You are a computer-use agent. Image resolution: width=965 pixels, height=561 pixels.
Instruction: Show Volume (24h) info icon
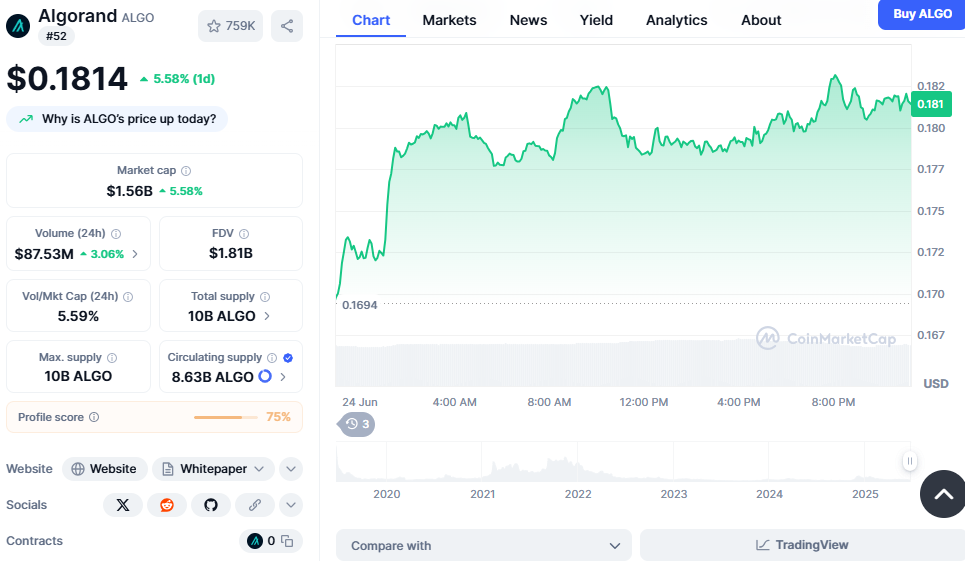[x=116, y=234]
